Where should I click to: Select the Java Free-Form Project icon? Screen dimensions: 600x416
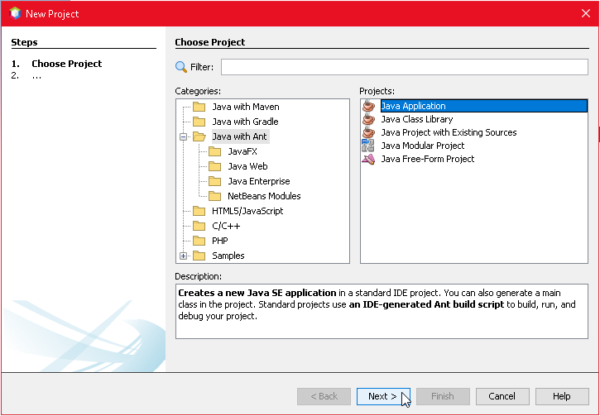(368, 158)
